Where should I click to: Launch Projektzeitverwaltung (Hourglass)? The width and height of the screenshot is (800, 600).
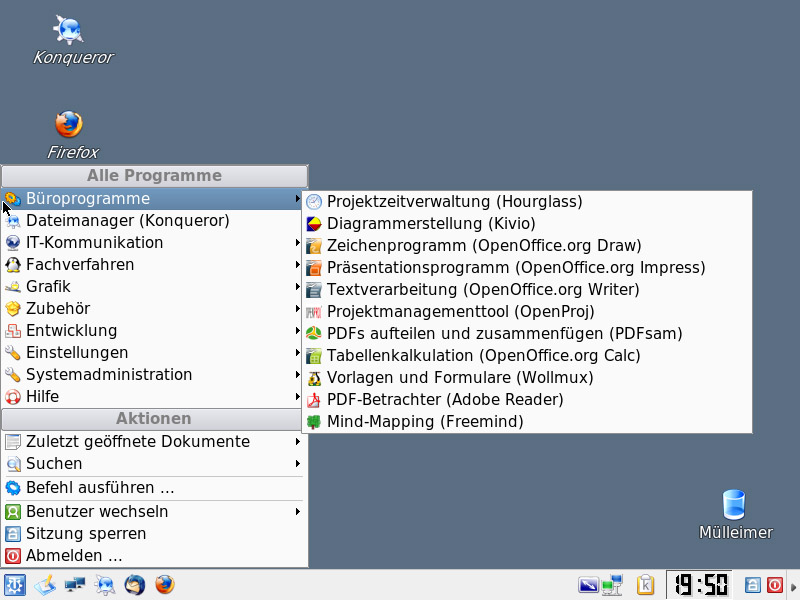point(527,202)
